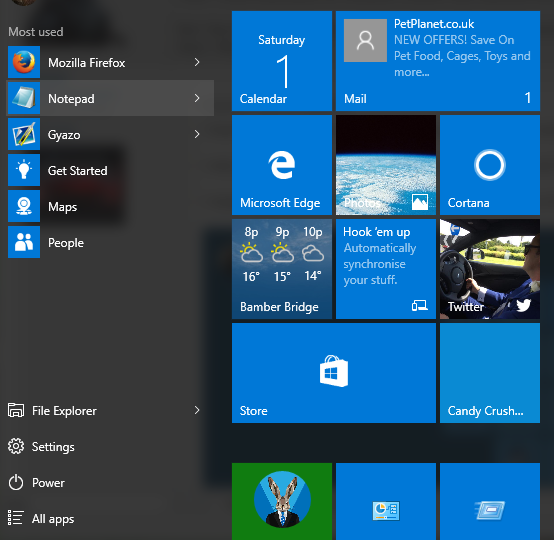
Task: Click the PetPlanet.co.uk sender avatar
Action: 365,40
